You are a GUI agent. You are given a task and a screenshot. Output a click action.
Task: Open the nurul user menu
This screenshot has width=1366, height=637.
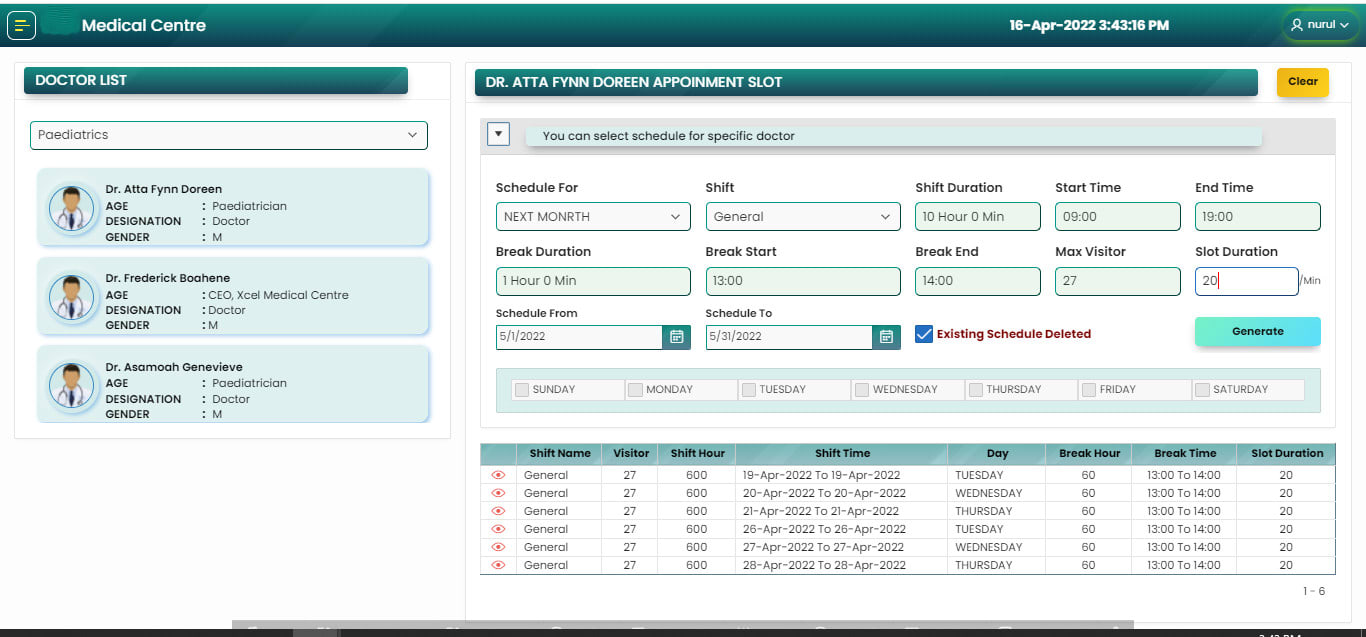pos(1320,25)
